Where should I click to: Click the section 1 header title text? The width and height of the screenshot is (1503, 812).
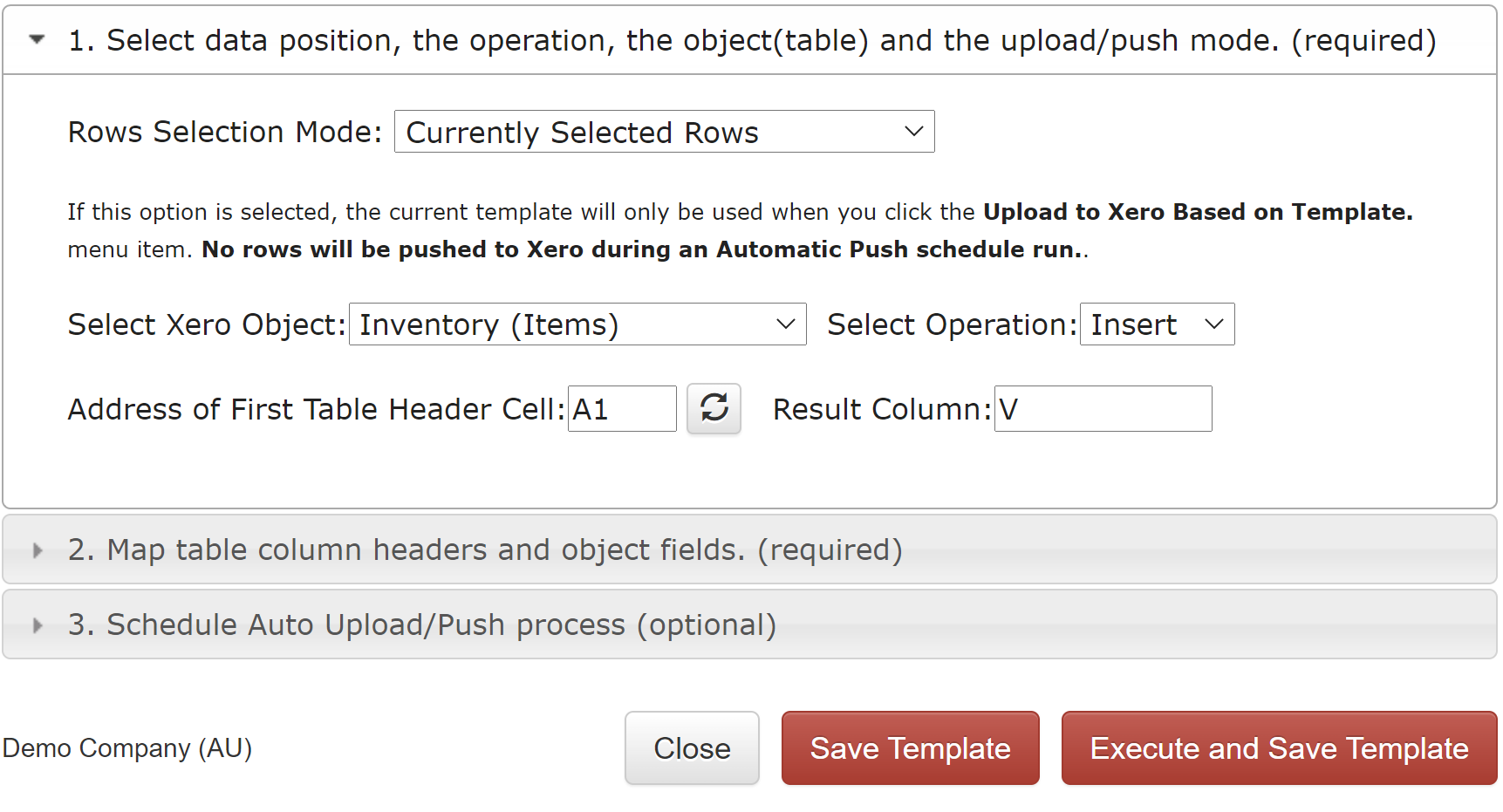(x=752, y=40)
